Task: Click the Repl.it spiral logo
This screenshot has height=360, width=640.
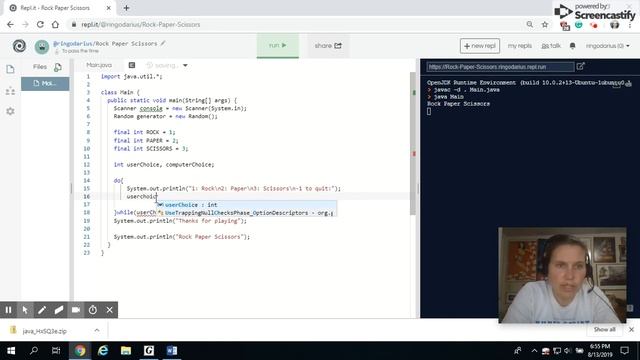Action: click(19, 46)
